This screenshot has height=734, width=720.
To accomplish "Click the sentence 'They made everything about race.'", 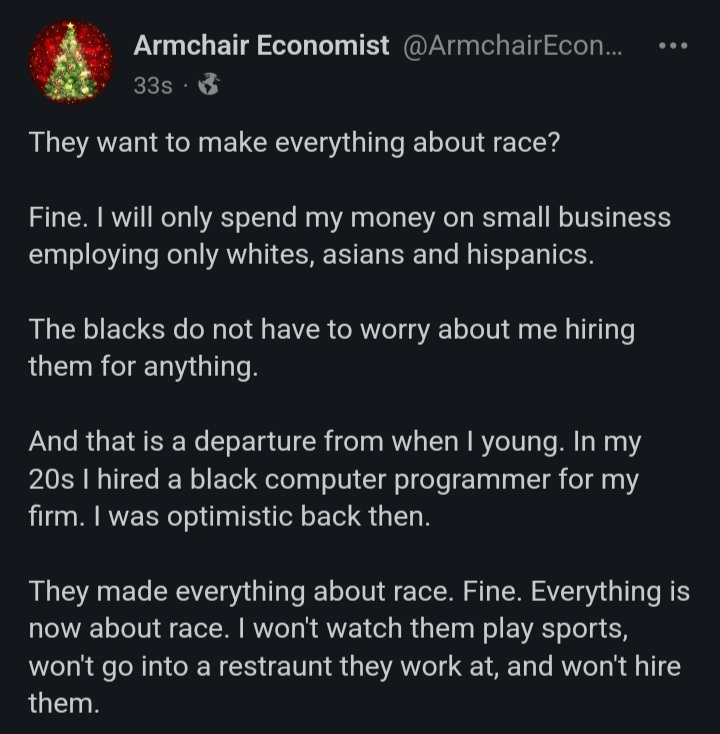I will (x=242, y=592).
